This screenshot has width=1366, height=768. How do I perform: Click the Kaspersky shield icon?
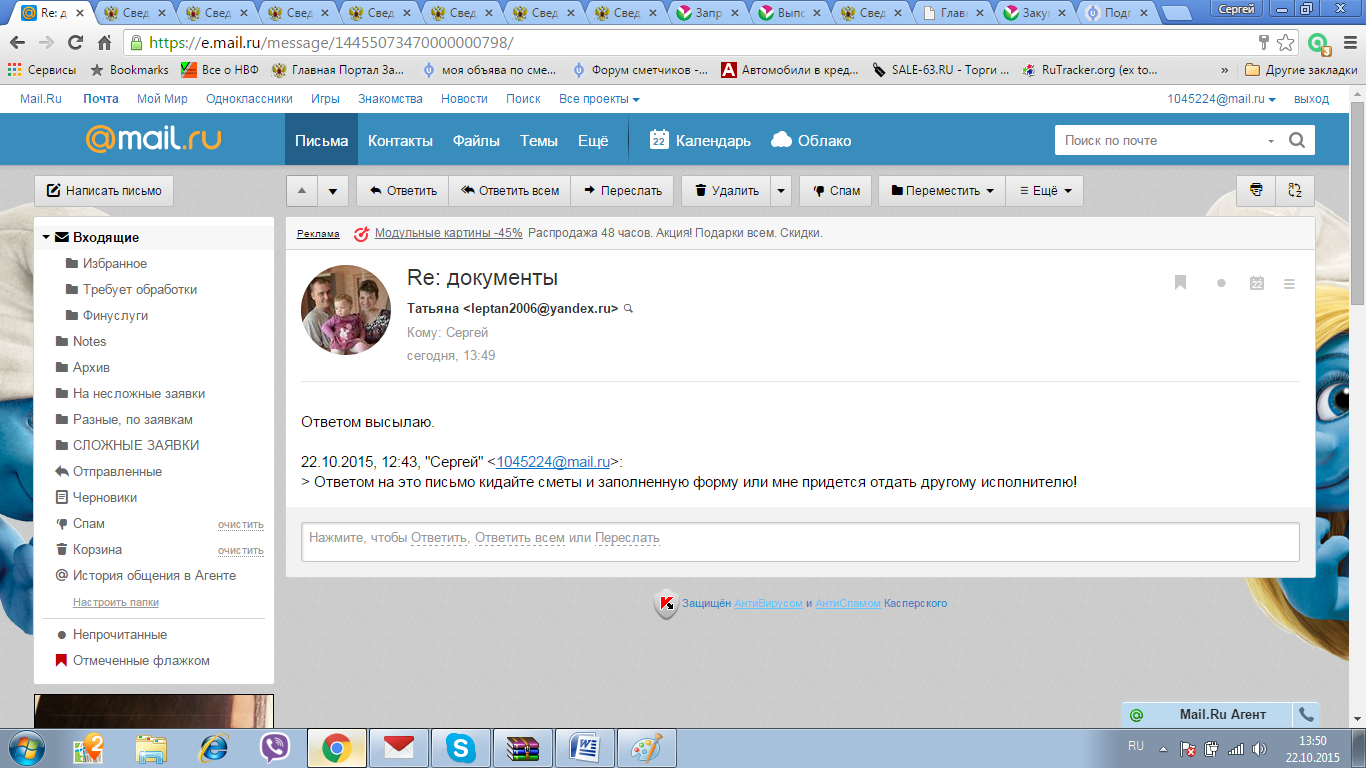coord(666,604)
